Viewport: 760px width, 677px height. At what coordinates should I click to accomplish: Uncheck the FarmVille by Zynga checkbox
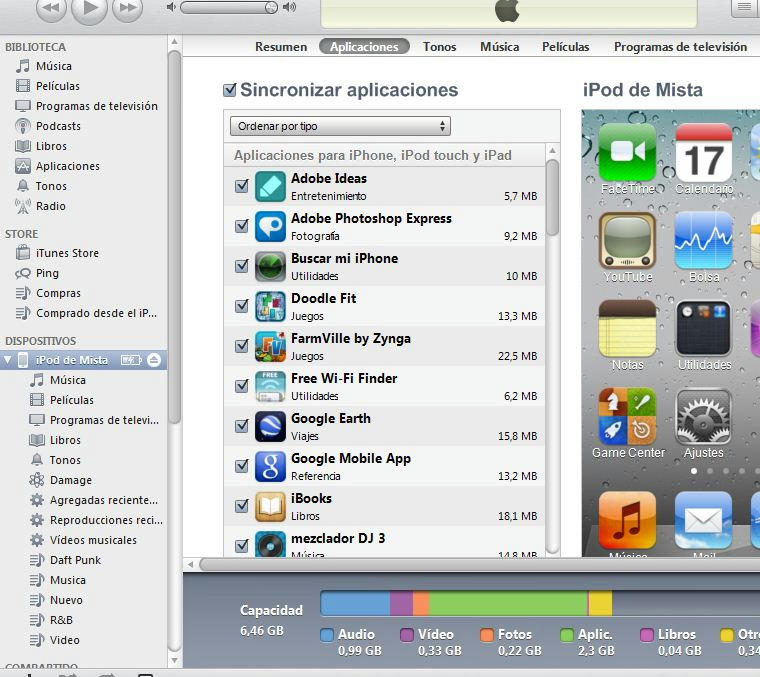pos(241,346)
